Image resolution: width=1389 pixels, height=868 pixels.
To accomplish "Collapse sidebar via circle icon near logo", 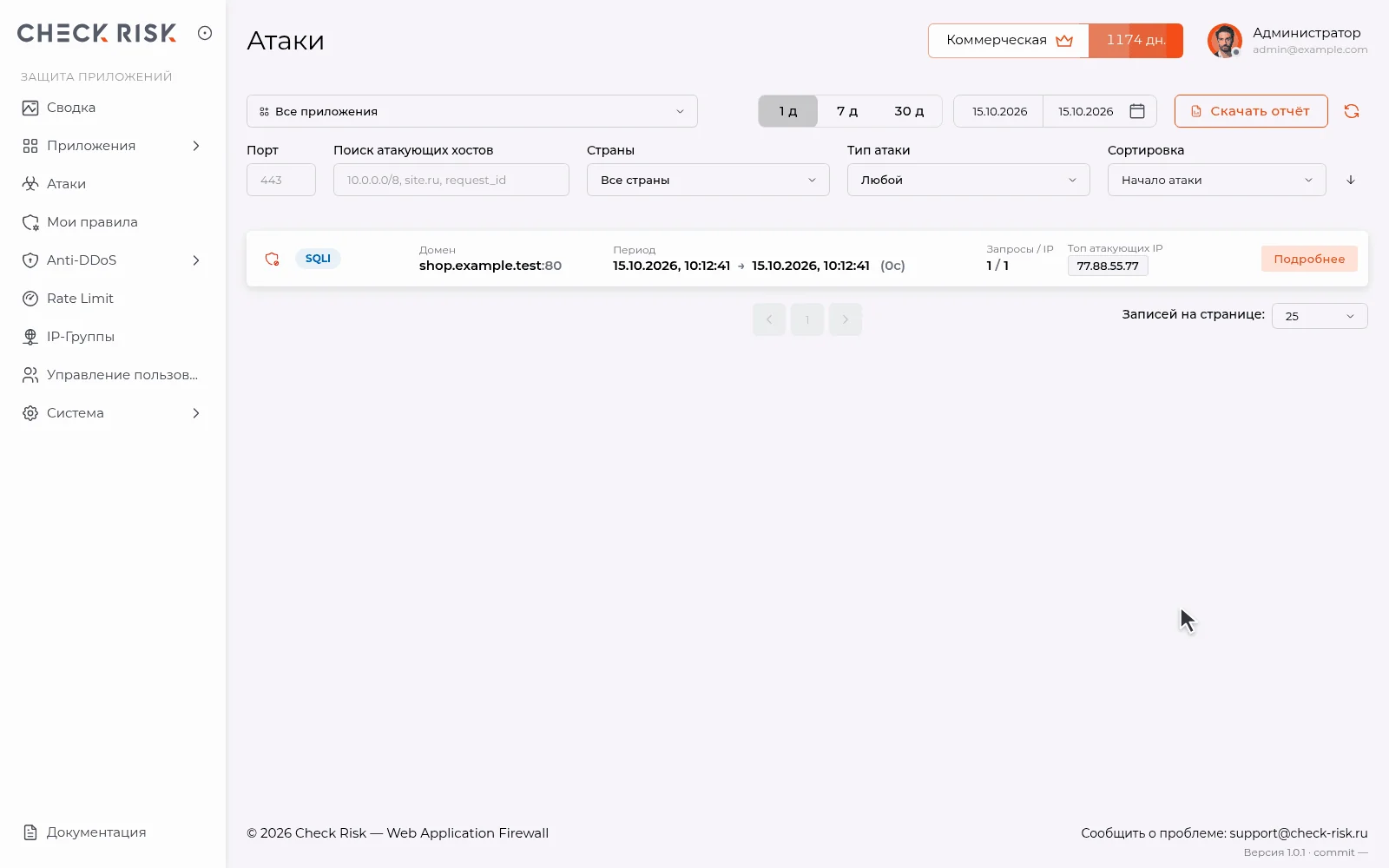I will pyautogui.click(x=205, y=33).
